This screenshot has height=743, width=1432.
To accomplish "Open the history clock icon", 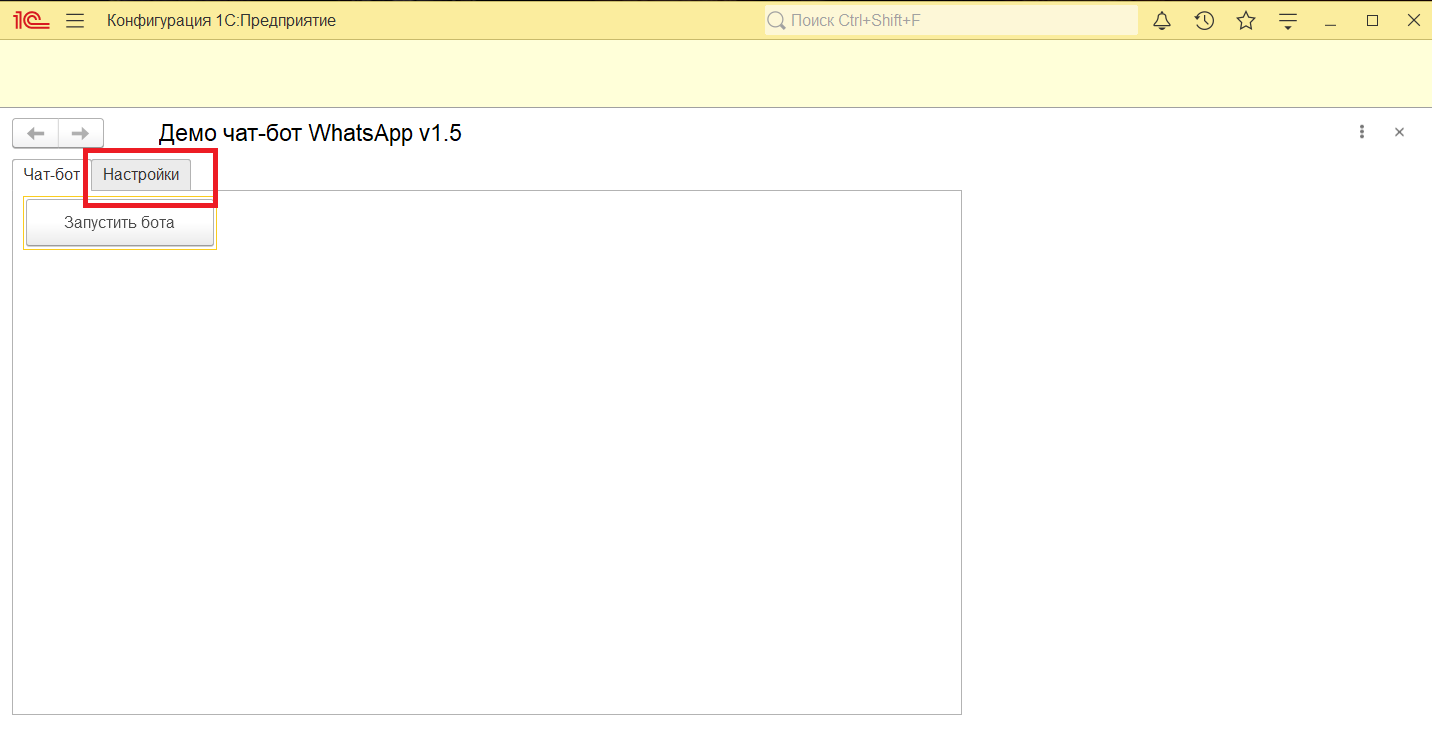I will pos(1204,20).
